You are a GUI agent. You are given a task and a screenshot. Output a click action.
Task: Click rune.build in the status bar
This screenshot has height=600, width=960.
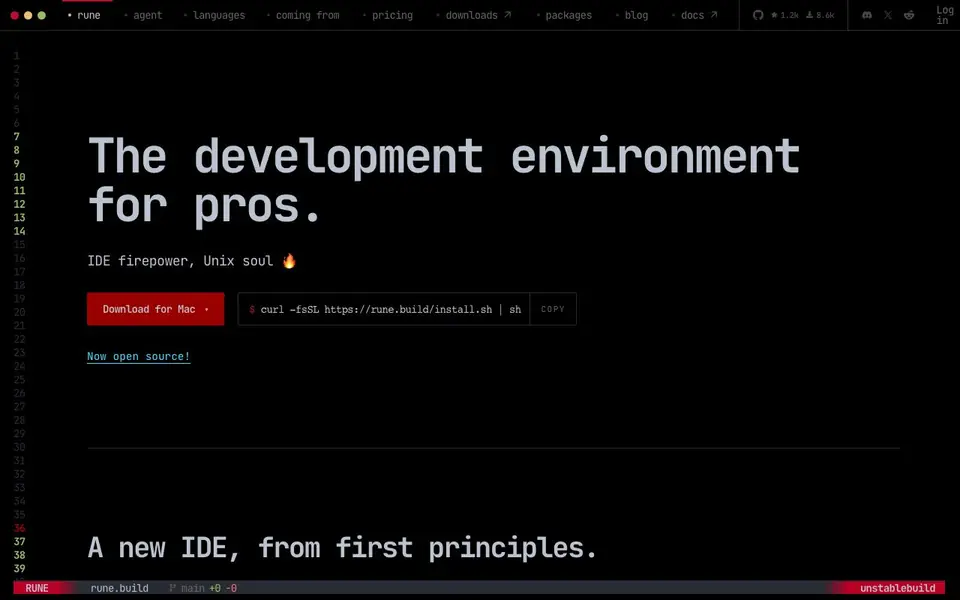[119, 588]
